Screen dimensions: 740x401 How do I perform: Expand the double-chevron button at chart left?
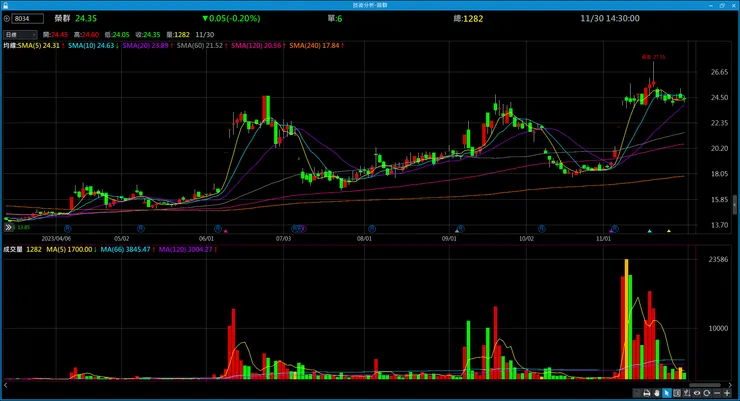point(8,227)
